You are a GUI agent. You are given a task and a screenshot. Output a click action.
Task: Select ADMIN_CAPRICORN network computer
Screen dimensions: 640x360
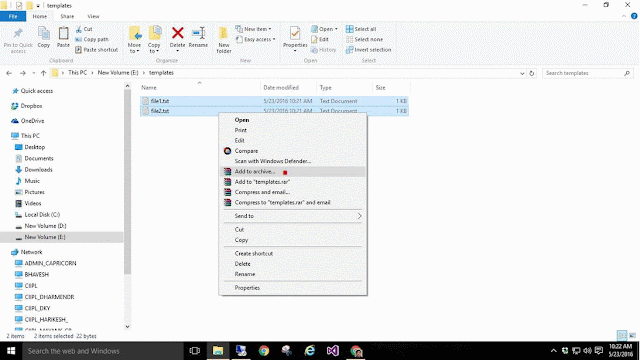pyautogui.click(x=50, y=263)
